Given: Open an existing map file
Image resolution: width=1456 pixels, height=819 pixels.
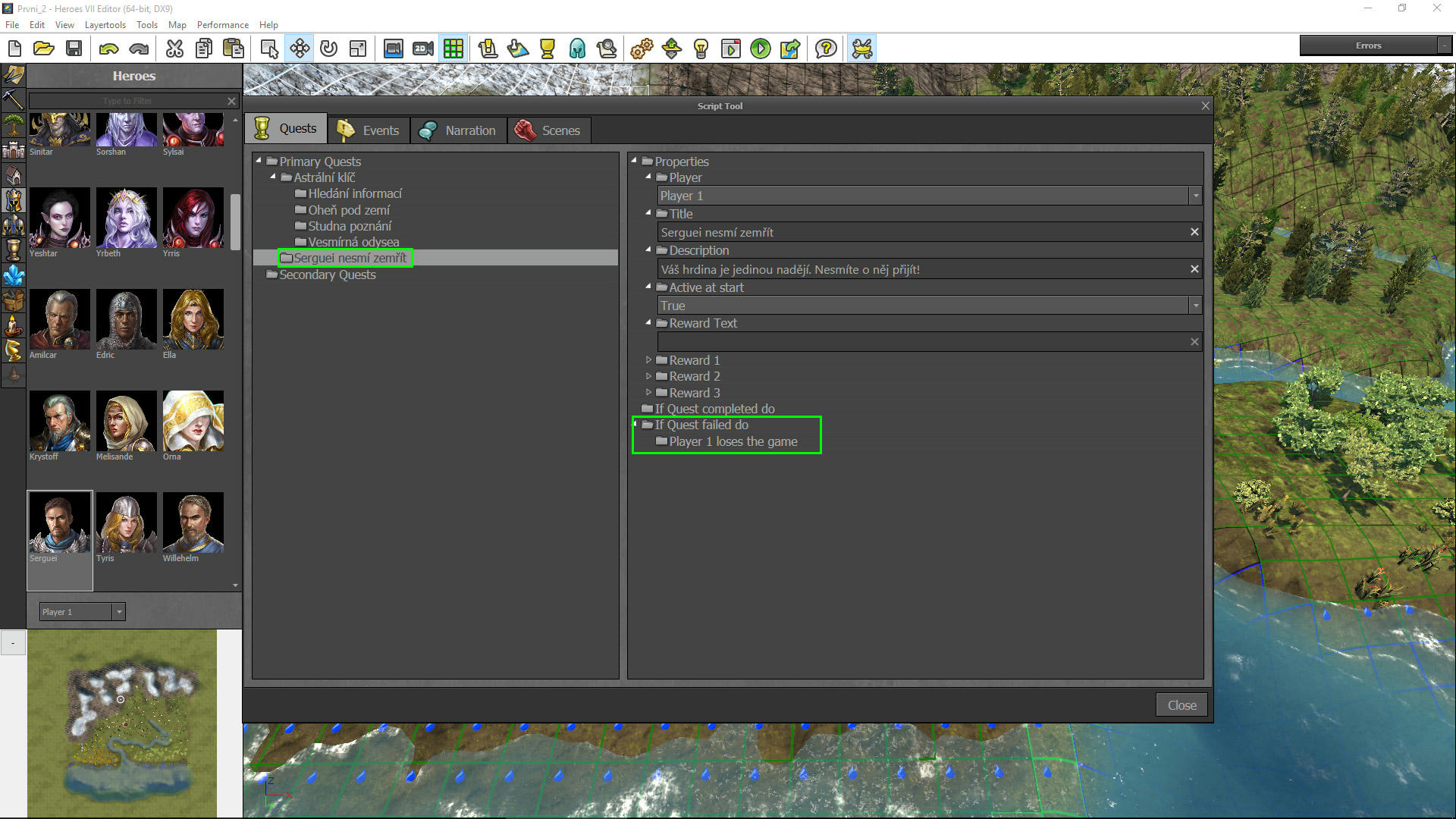Looking at the screenshot, I should click(43, 49).
